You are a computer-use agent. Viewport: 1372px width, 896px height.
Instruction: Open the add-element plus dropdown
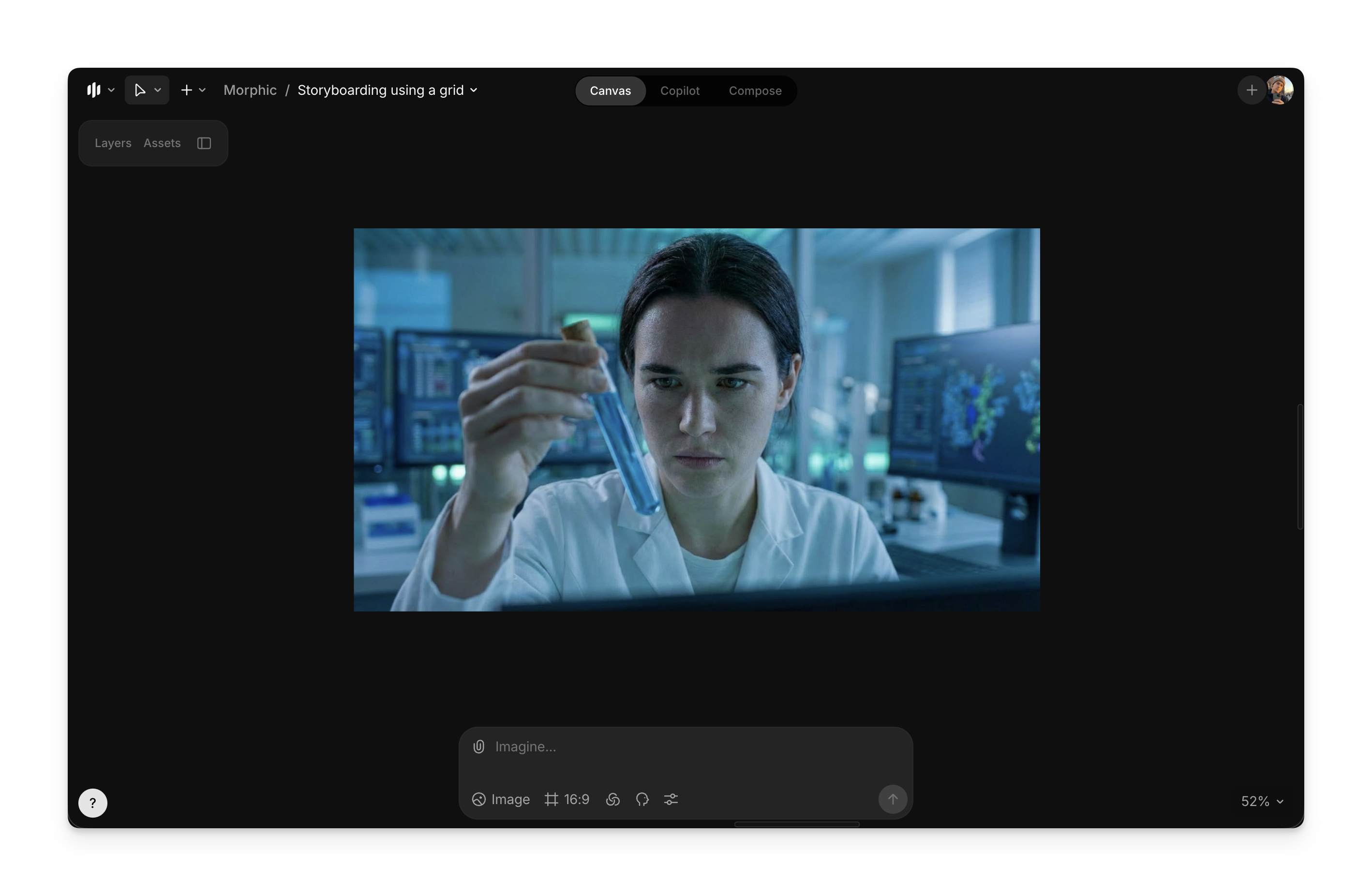tap(193, 90)
